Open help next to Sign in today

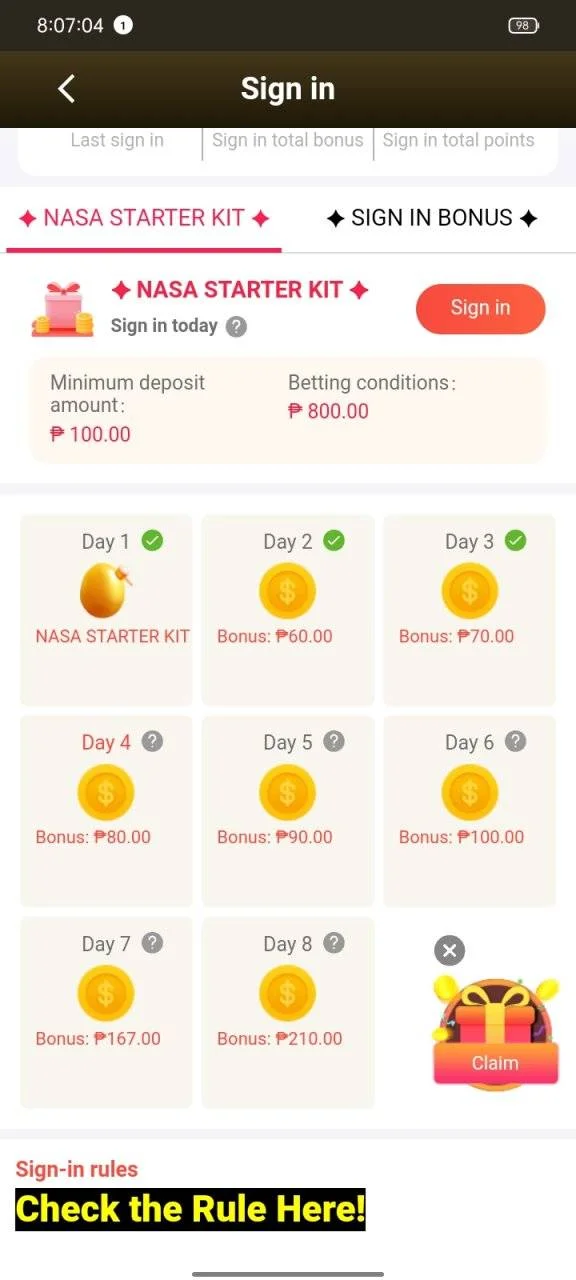click(x=236, y=326)
